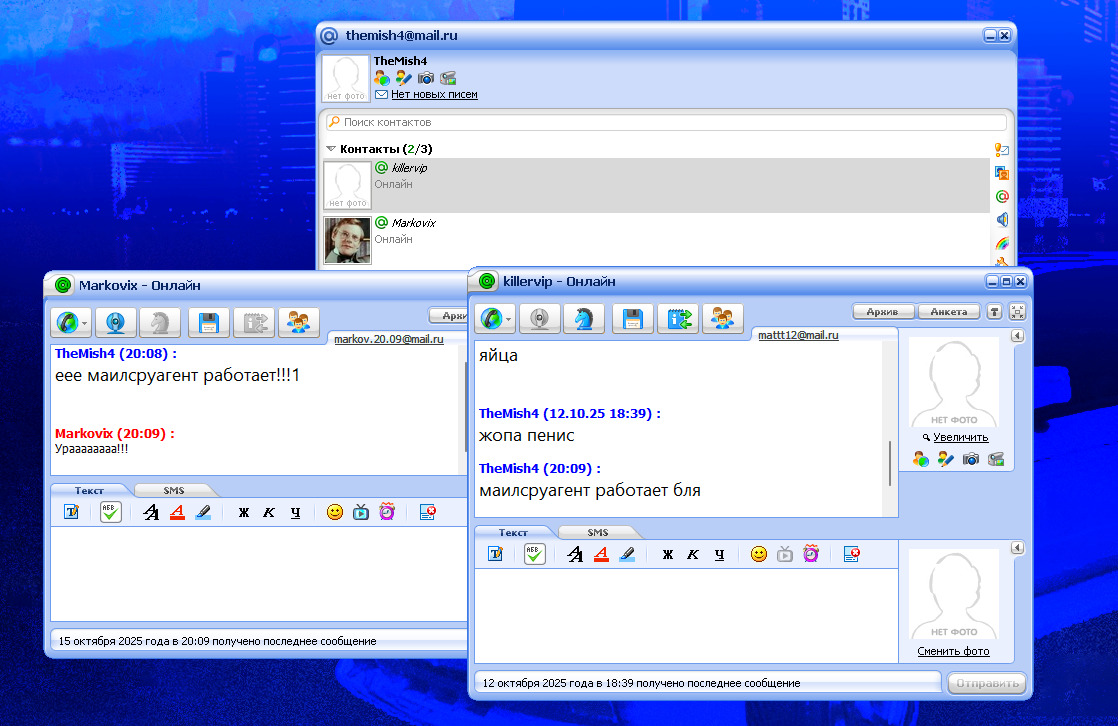The width and height of the screenshot is (1118, 726).
Task: Collapse killervip's photo panel with the arrow
Action: 1017,336
